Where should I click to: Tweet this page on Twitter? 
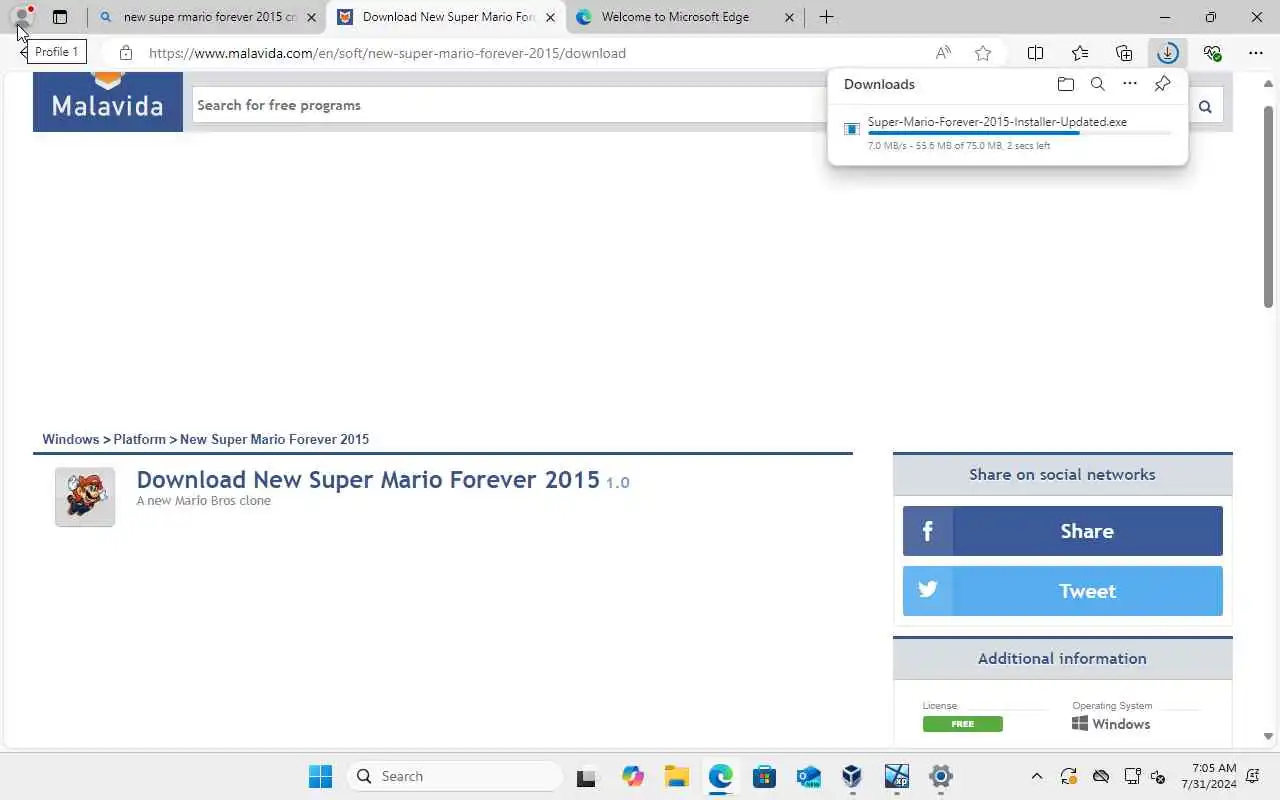(1063, 591)
